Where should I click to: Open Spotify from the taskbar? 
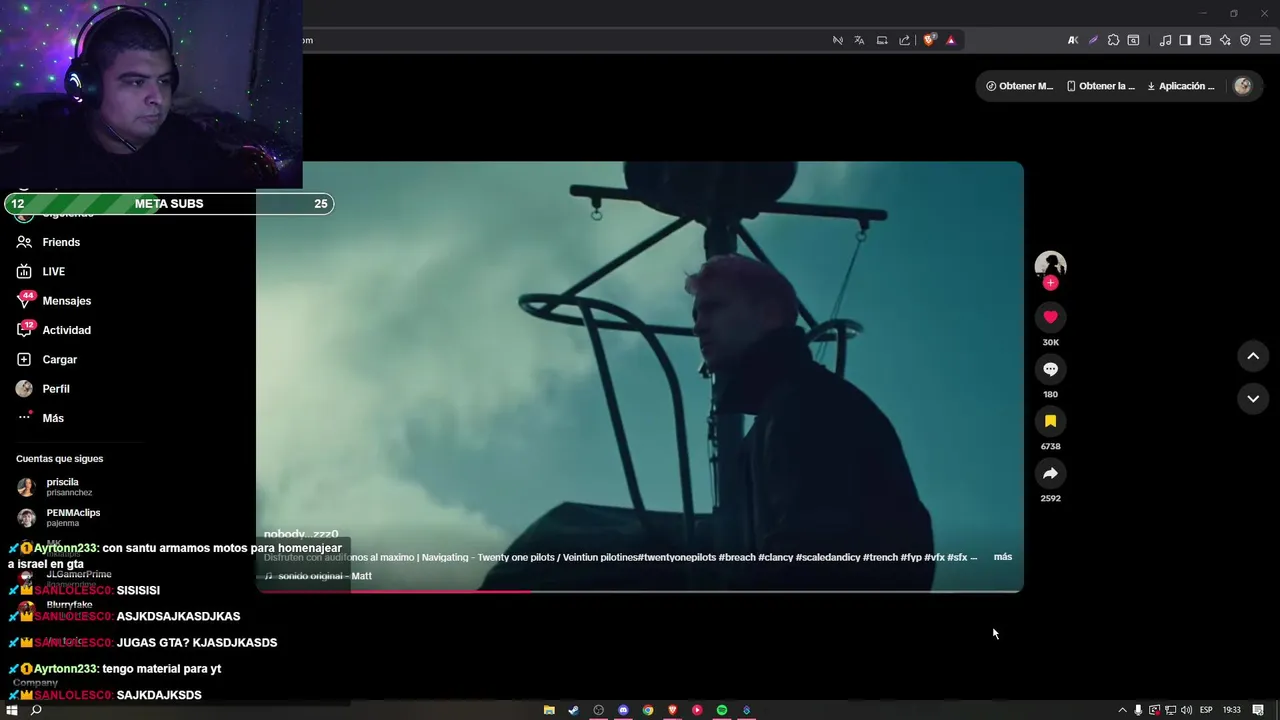tap(722, 710)
